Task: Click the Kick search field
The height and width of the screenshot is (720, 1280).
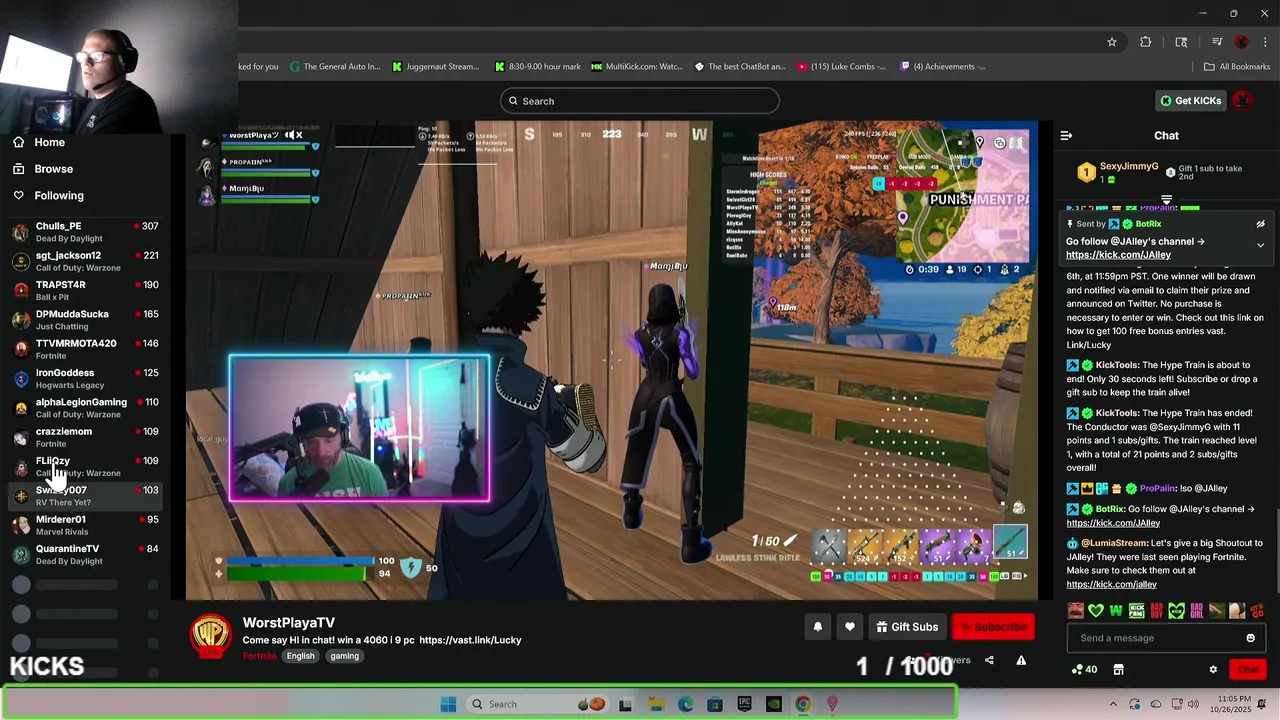Action: click(x=640, y=101)
